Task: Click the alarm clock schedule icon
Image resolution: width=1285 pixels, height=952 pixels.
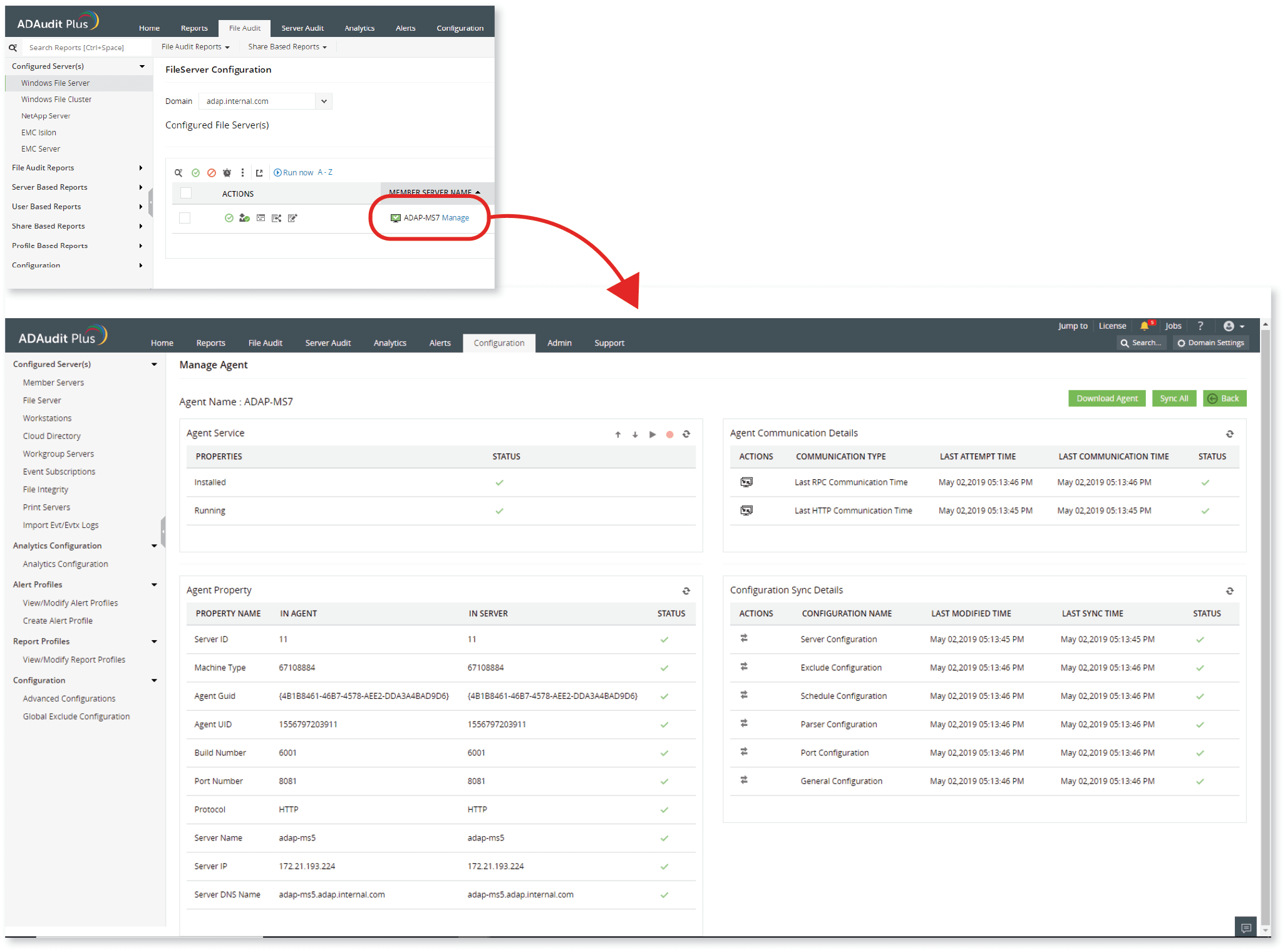Action: coord(227,173)
